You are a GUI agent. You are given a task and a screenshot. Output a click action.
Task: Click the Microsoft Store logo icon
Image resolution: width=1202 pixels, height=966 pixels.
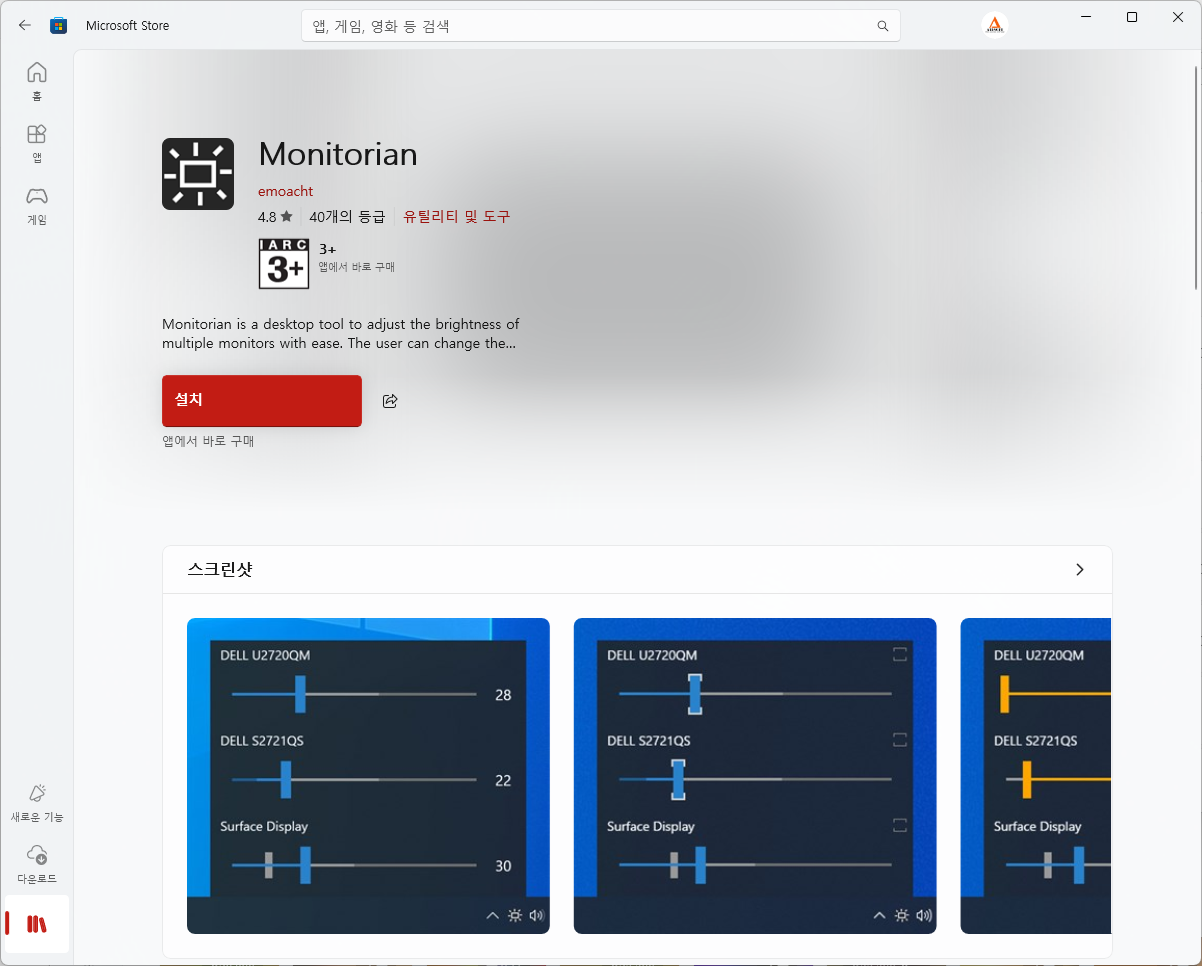[58, 25]
